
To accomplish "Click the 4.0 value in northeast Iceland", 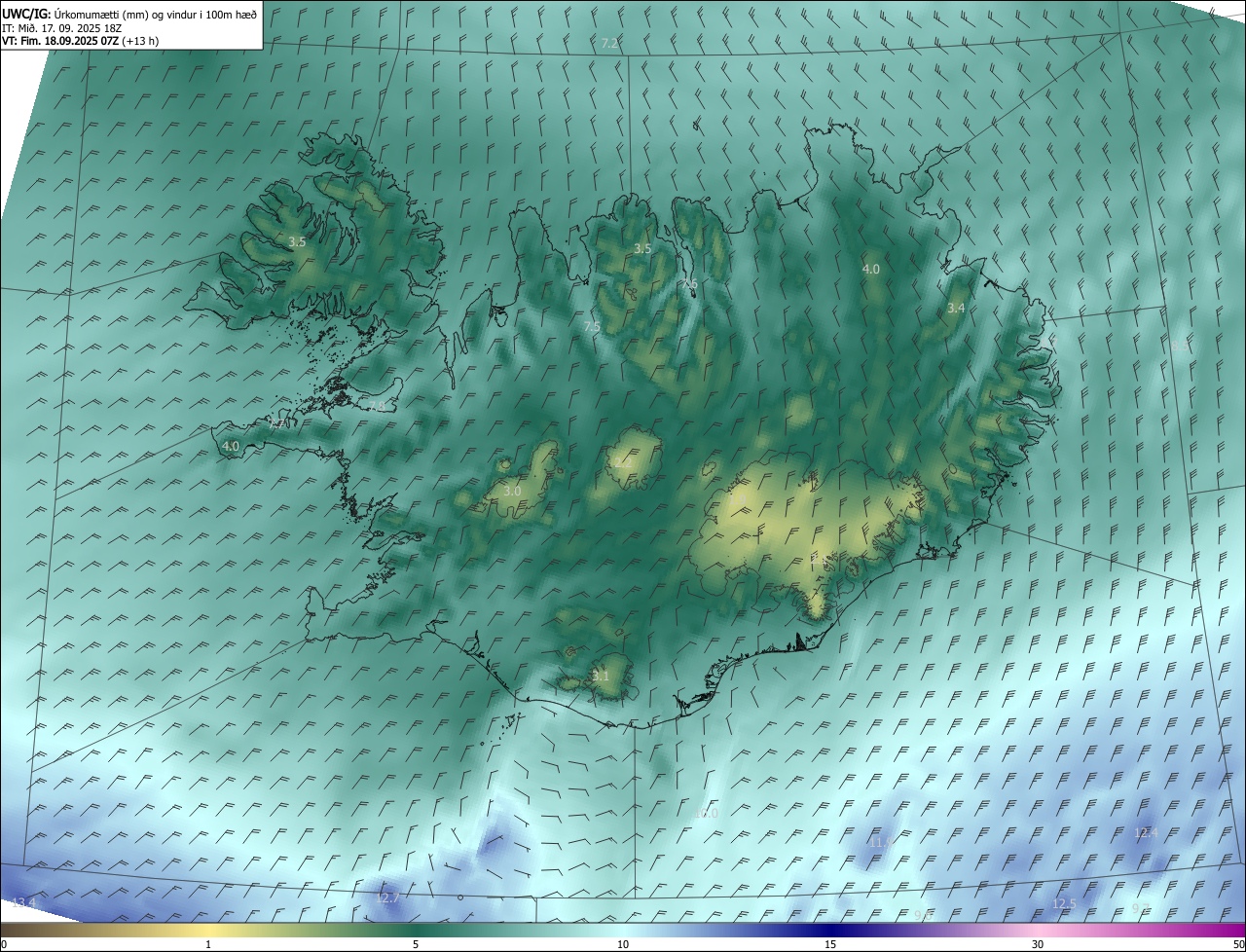I will pos(871,269).
